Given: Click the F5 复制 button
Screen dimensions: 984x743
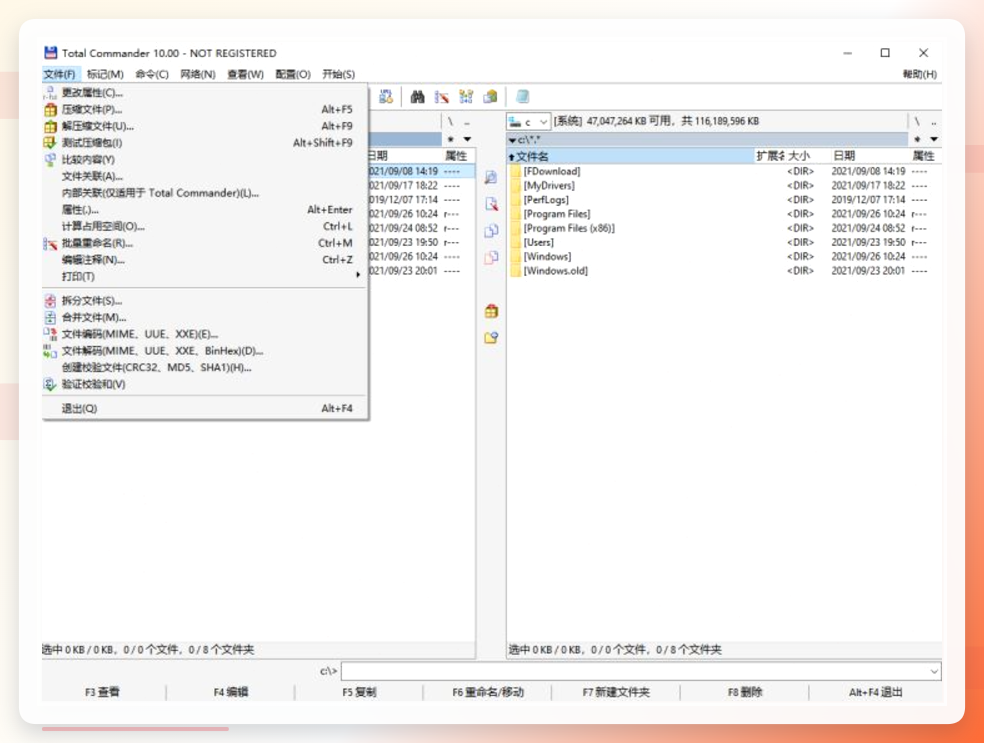Looking at the screenshot, I should 359,692.
